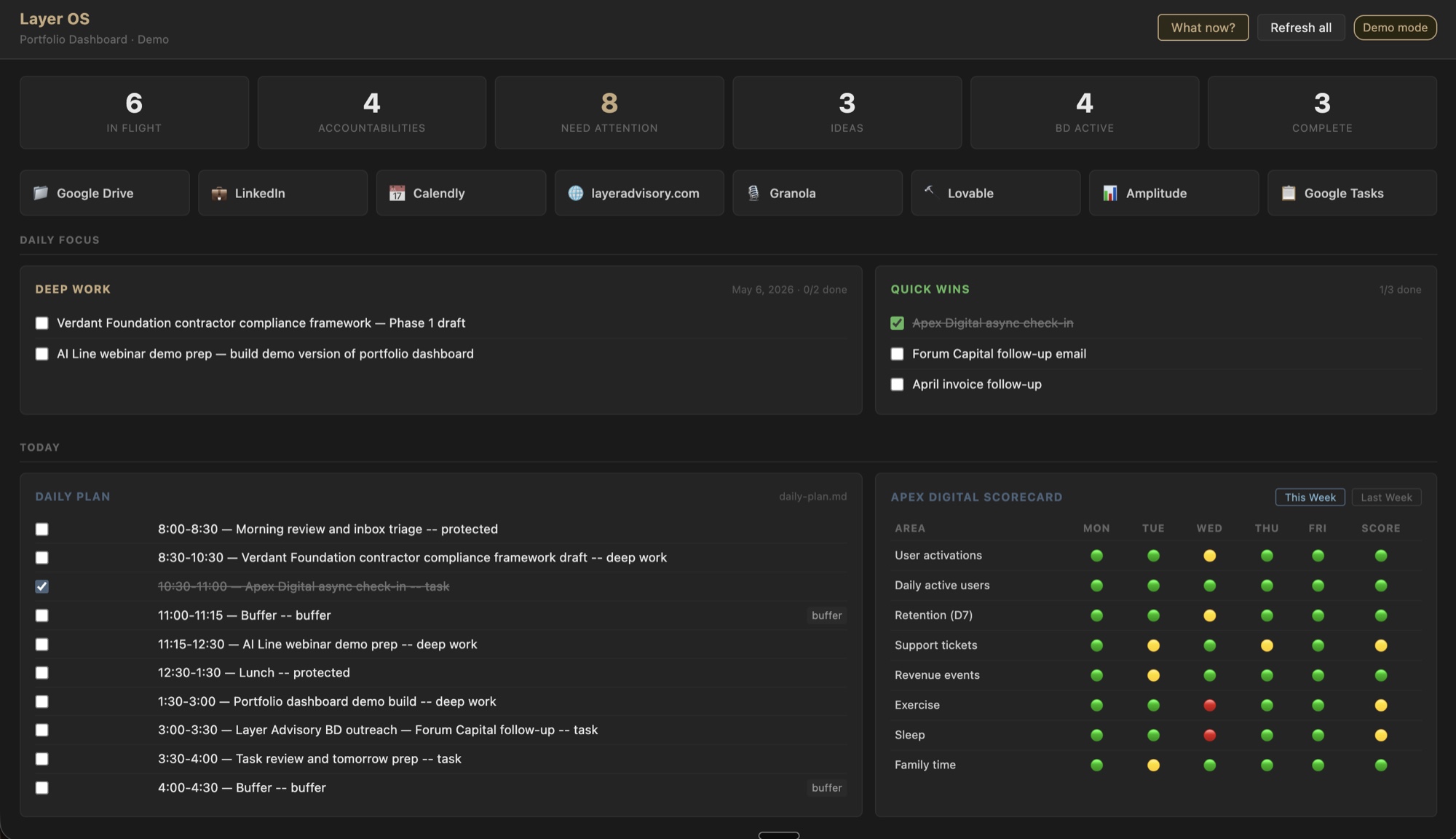Open the 4 BD Active stat card
The width and height of the screenshot is (1456, 839).
pyautogui.click(x=1085, y=113)
